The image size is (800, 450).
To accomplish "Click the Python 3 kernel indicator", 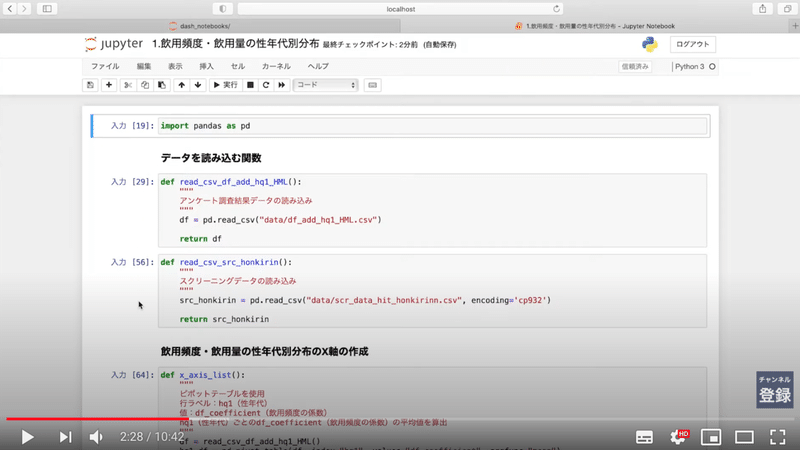I will tap(694, 66).
